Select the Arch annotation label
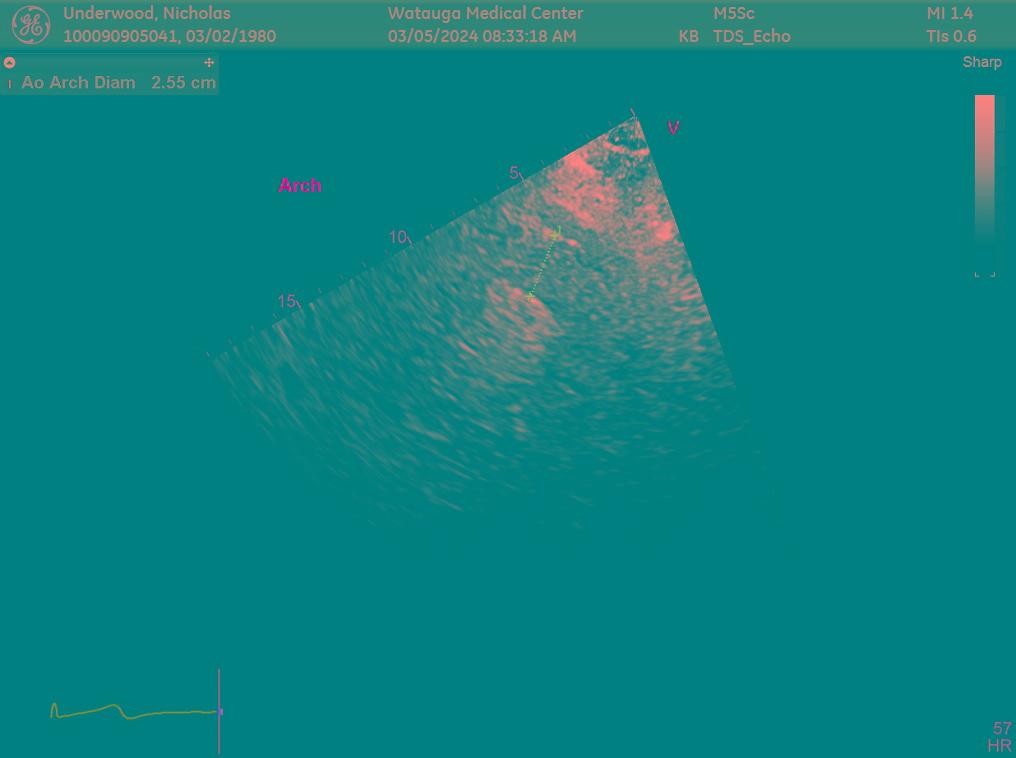Viewport: 1016px width, 758px height. [300, 186]
